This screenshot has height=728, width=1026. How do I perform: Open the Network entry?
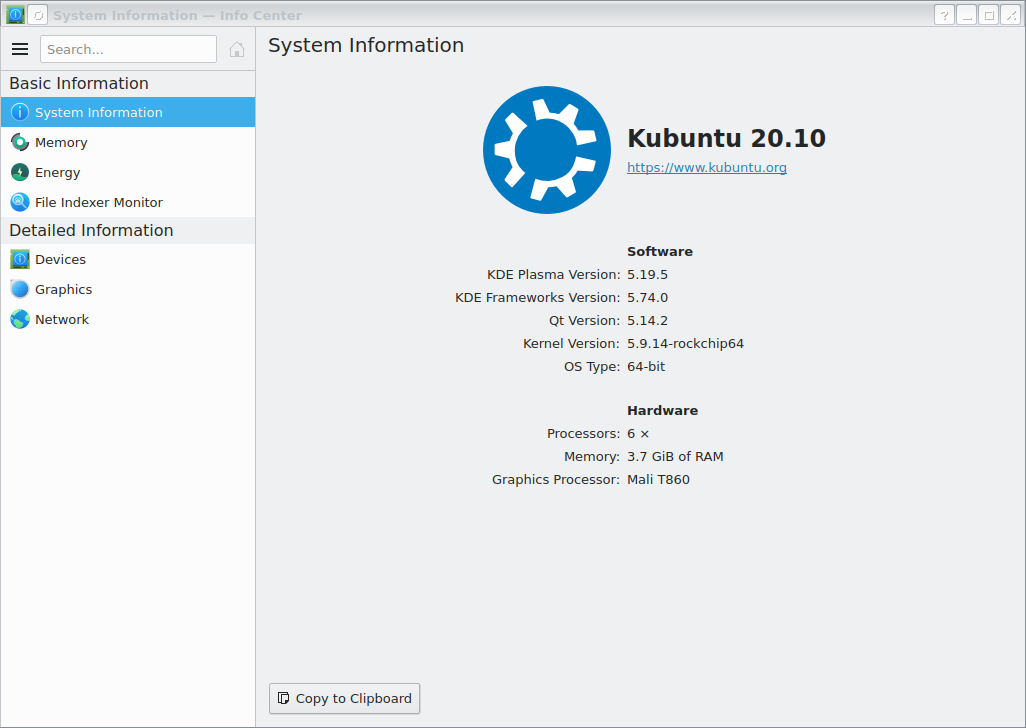(x=128, y=319)
